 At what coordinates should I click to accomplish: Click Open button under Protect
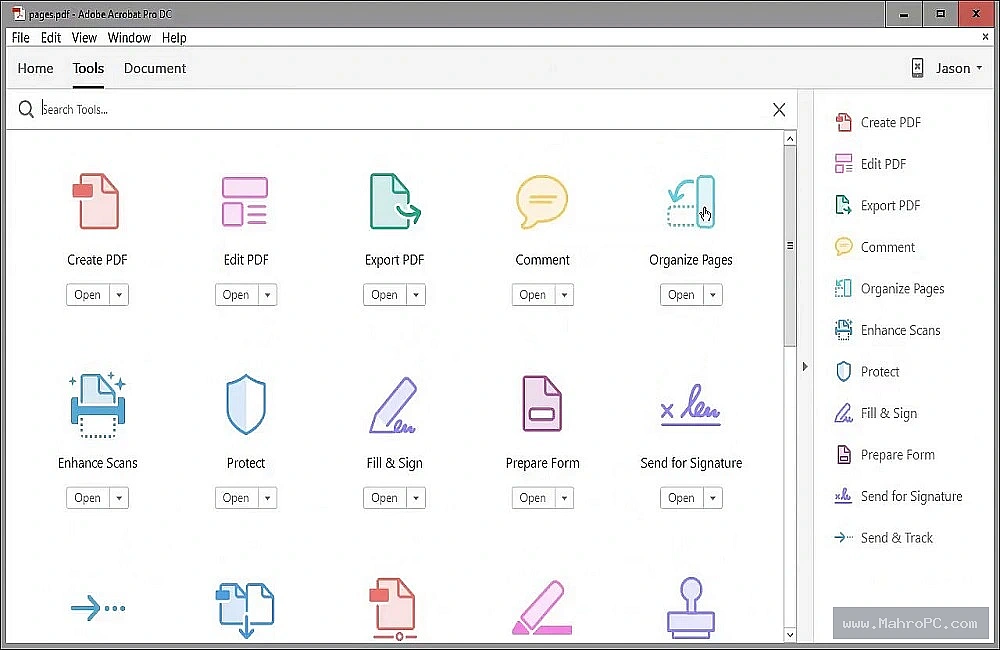point(236,498)
